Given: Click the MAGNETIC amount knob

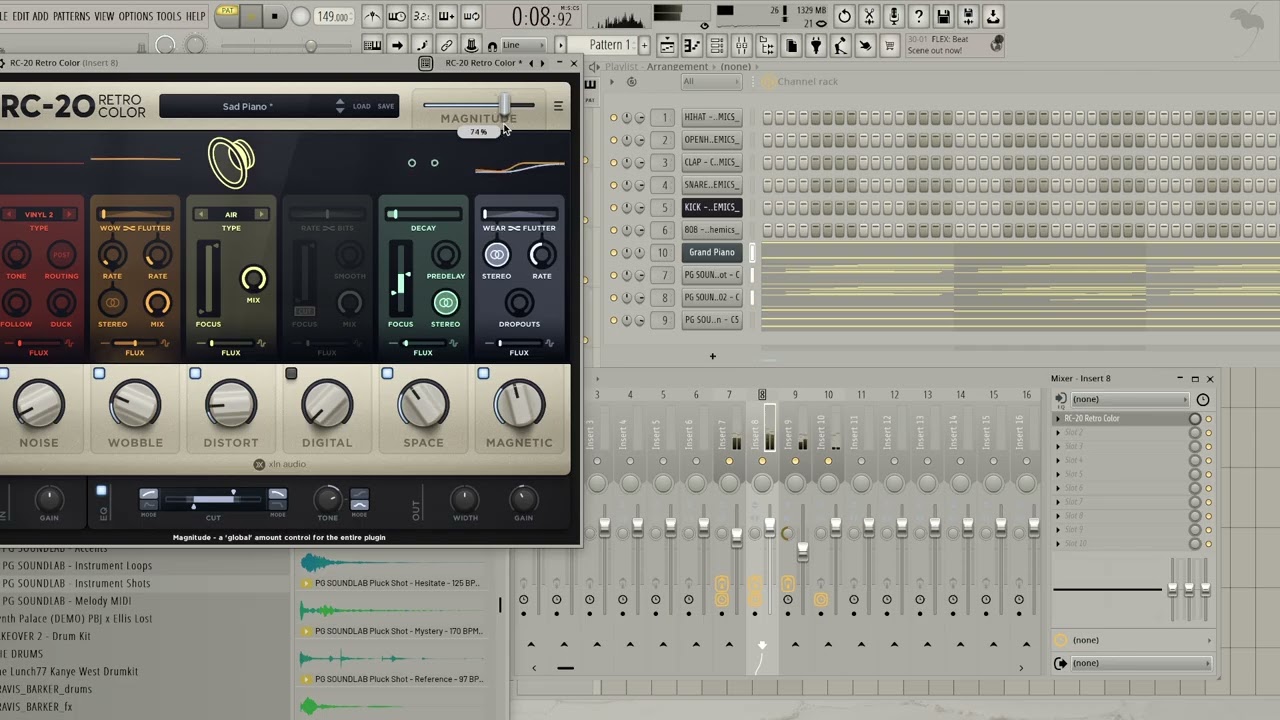Looking at the screenshot, I should tap(519, 406).
